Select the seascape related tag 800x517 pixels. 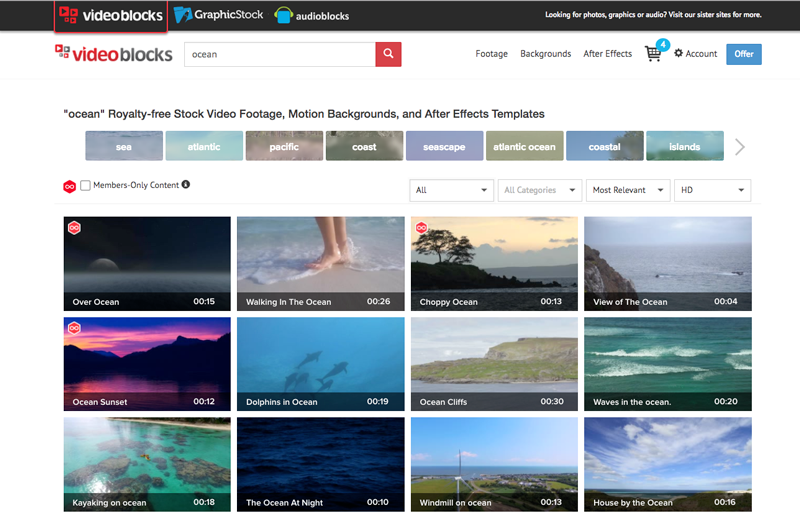(x=444, y=146)
